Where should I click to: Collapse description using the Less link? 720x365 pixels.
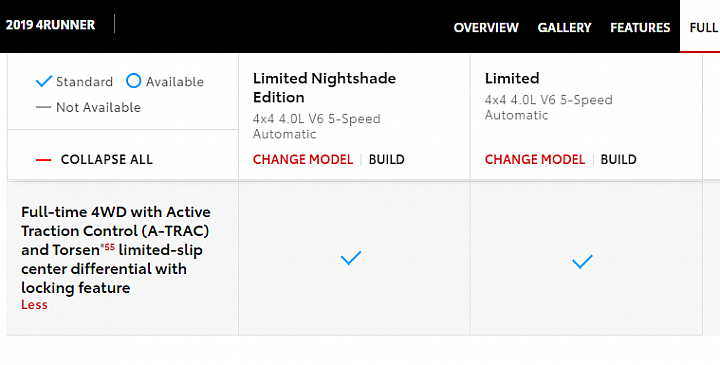(x=34, y=305)
